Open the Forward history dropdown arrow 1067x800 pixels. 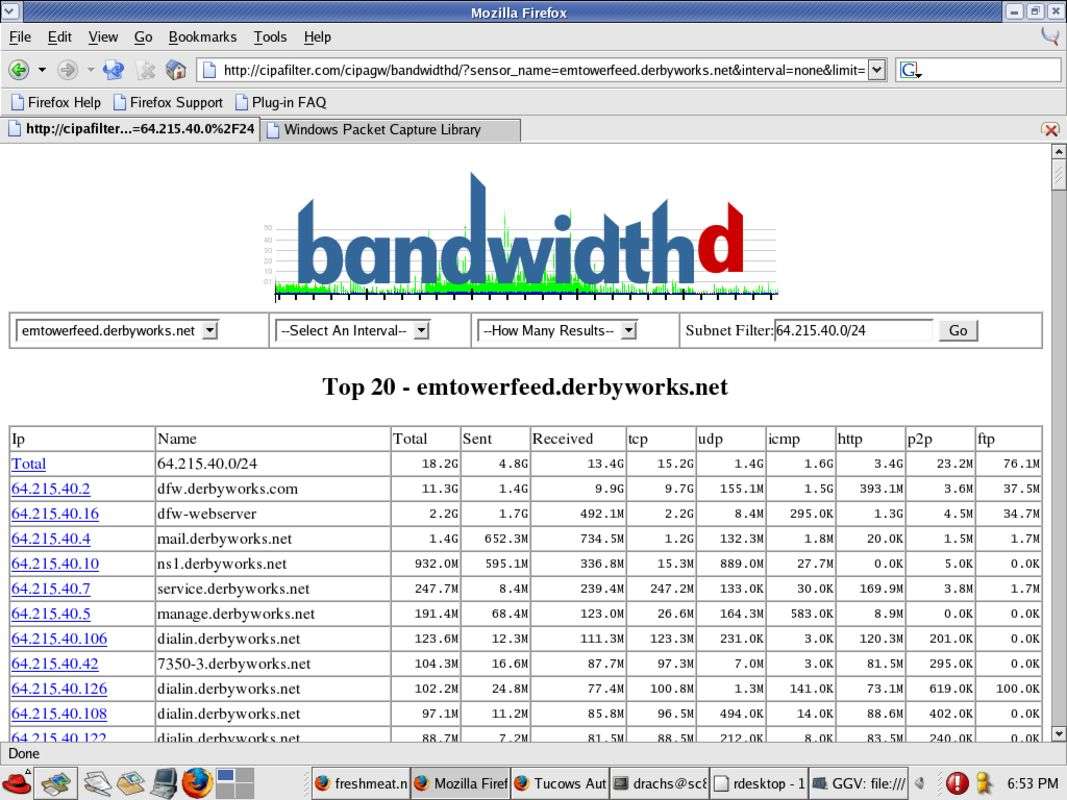91,69
